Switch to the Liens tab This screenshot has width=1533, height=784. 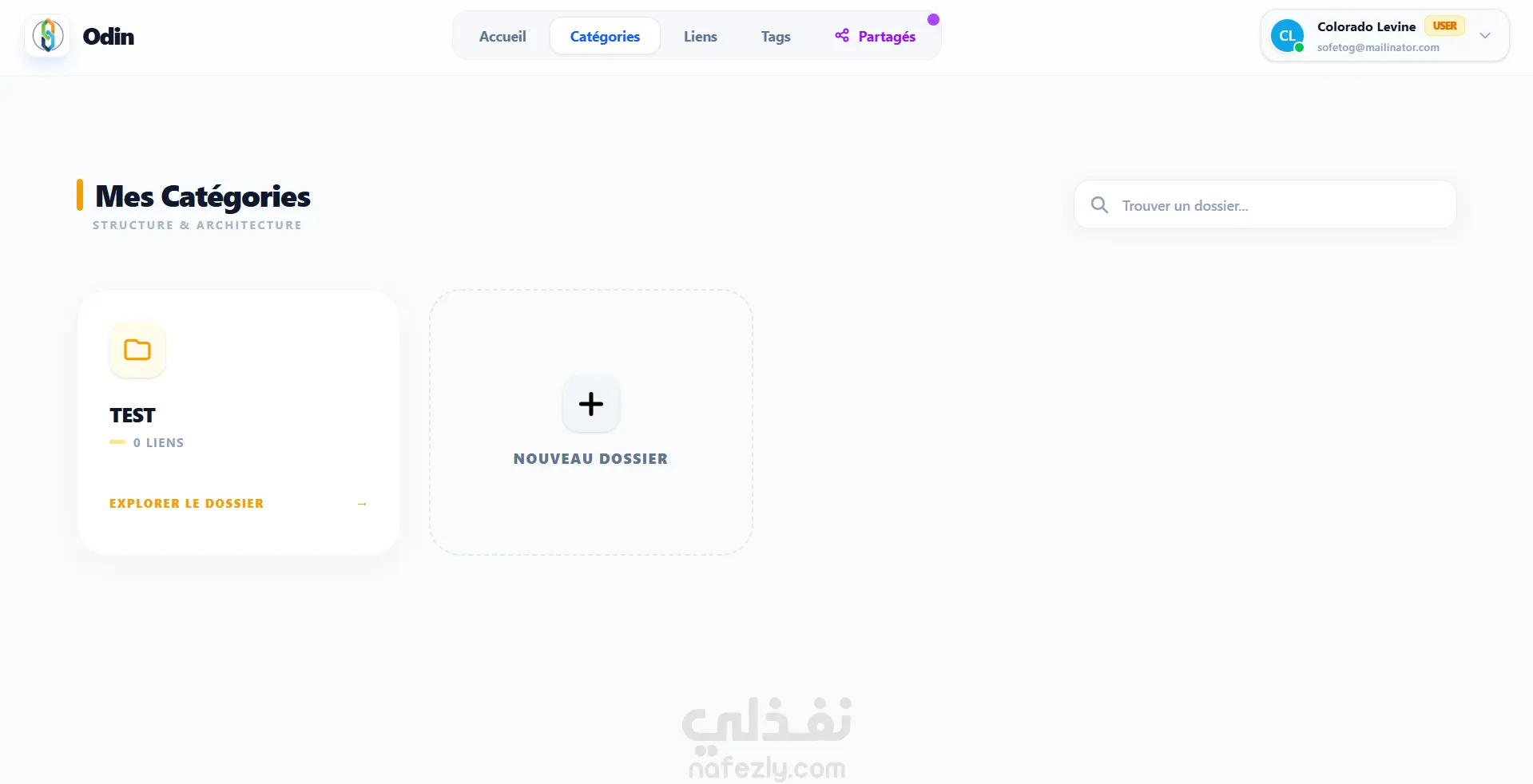[x=701, y=36]
